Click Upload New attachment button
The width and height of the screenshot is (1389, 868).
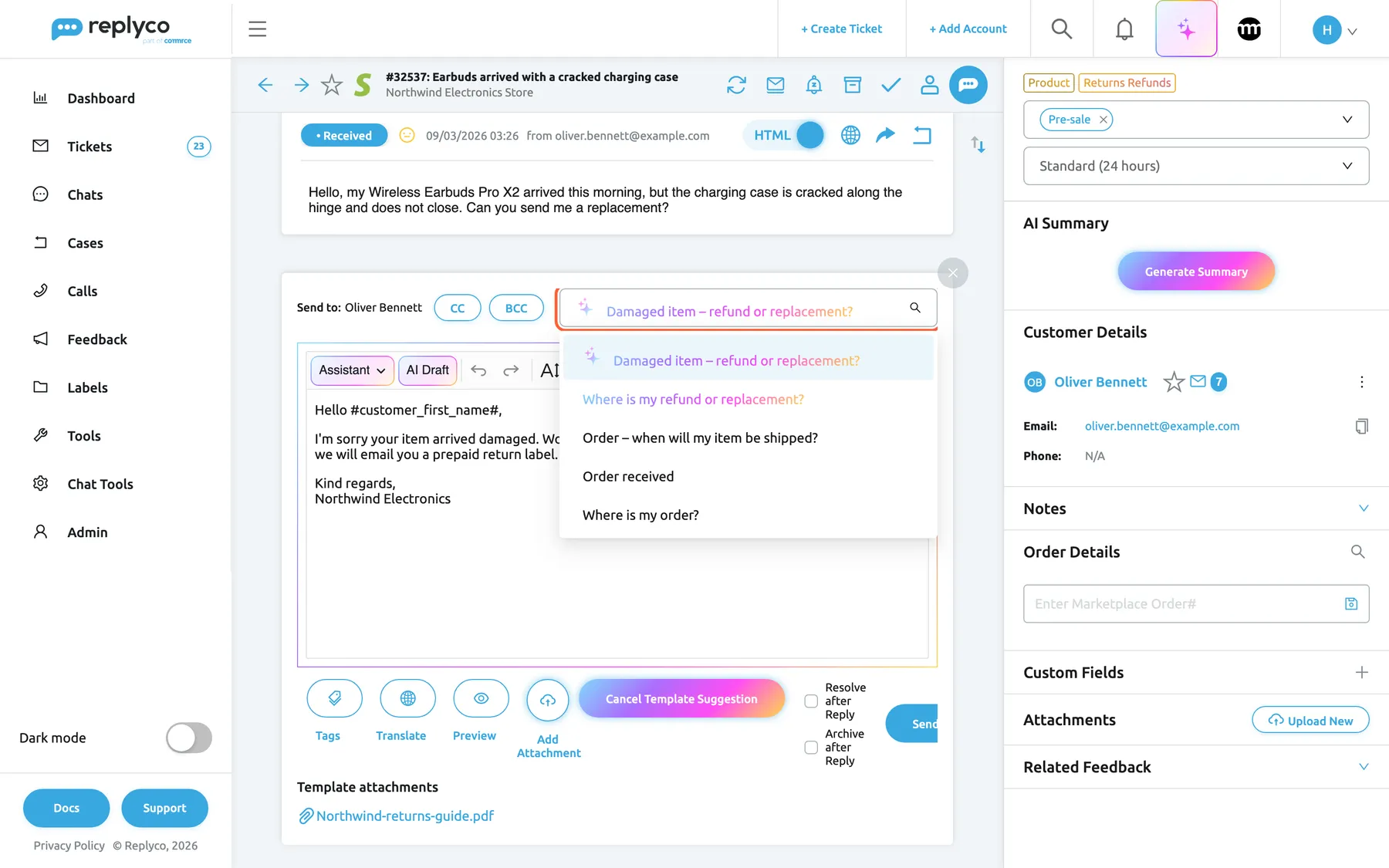tap(1310, 721)
